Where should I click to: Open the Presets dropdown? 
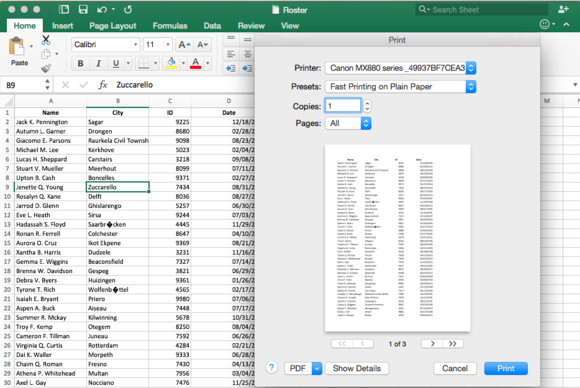pyautogui.click(x=401, y=87)
